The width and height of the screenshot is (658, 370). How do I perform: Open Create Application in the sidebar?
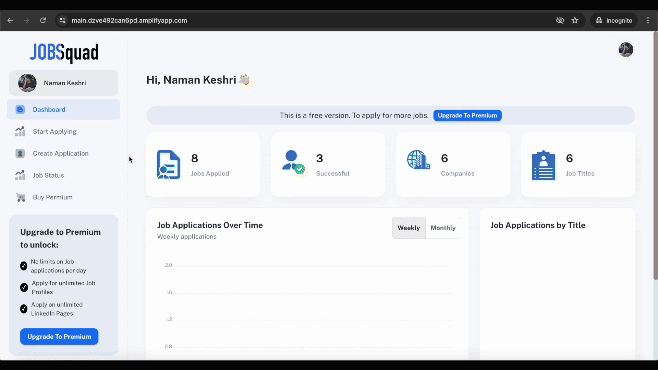click(63, 153)
